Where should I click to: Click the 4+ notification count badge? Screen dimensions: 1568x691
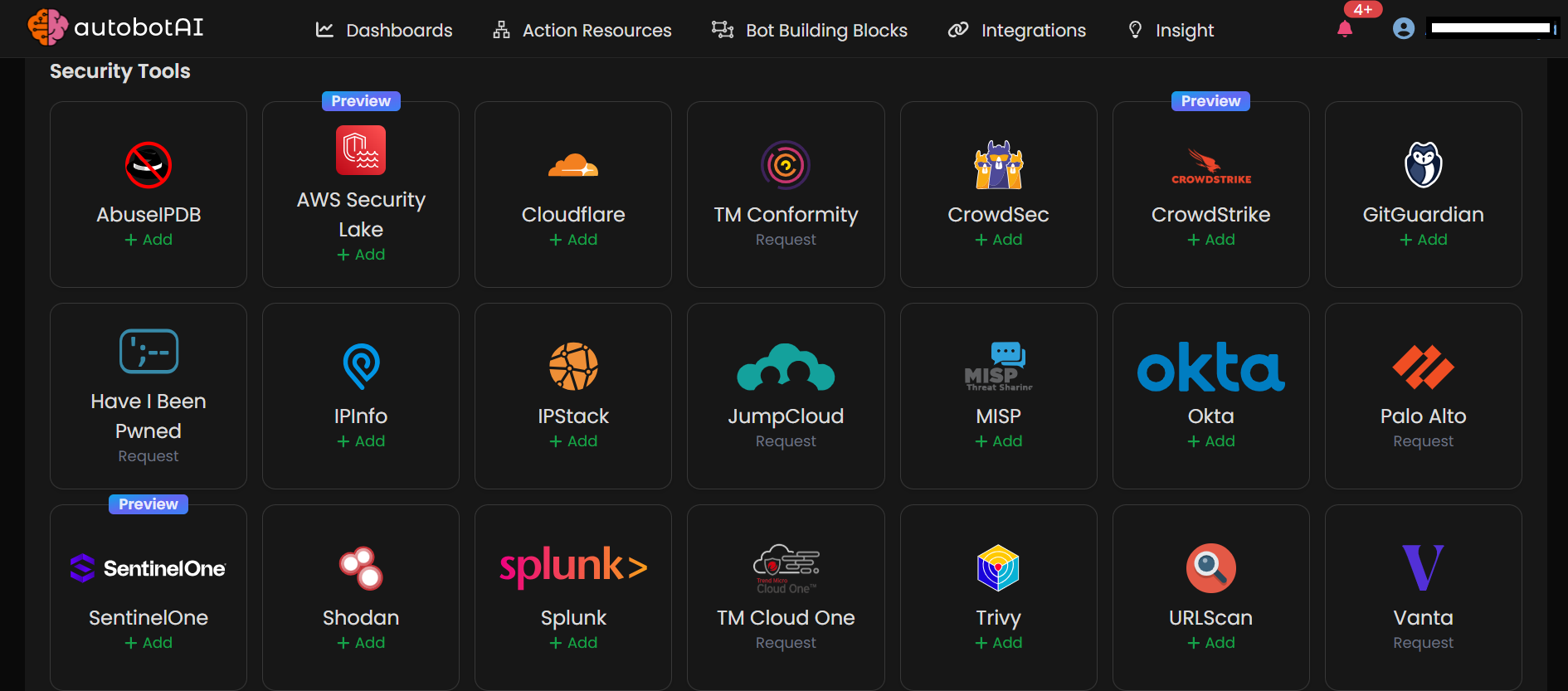[1363, 10]
